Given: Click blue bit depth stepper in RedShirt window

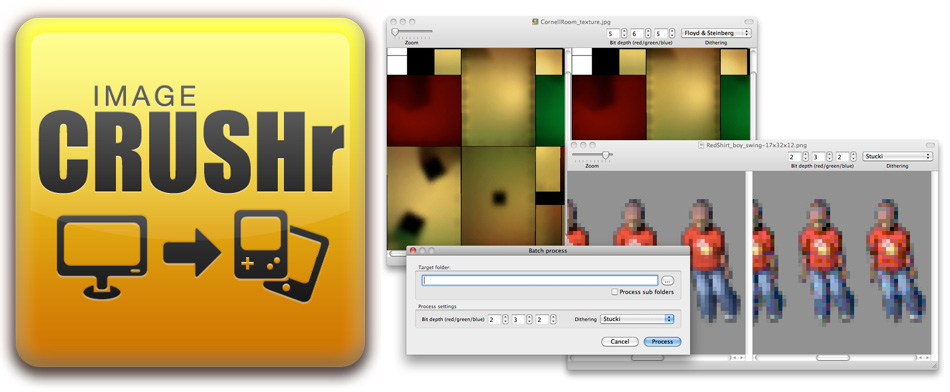Looking at the screenshot, I should (x=853, y=156).
